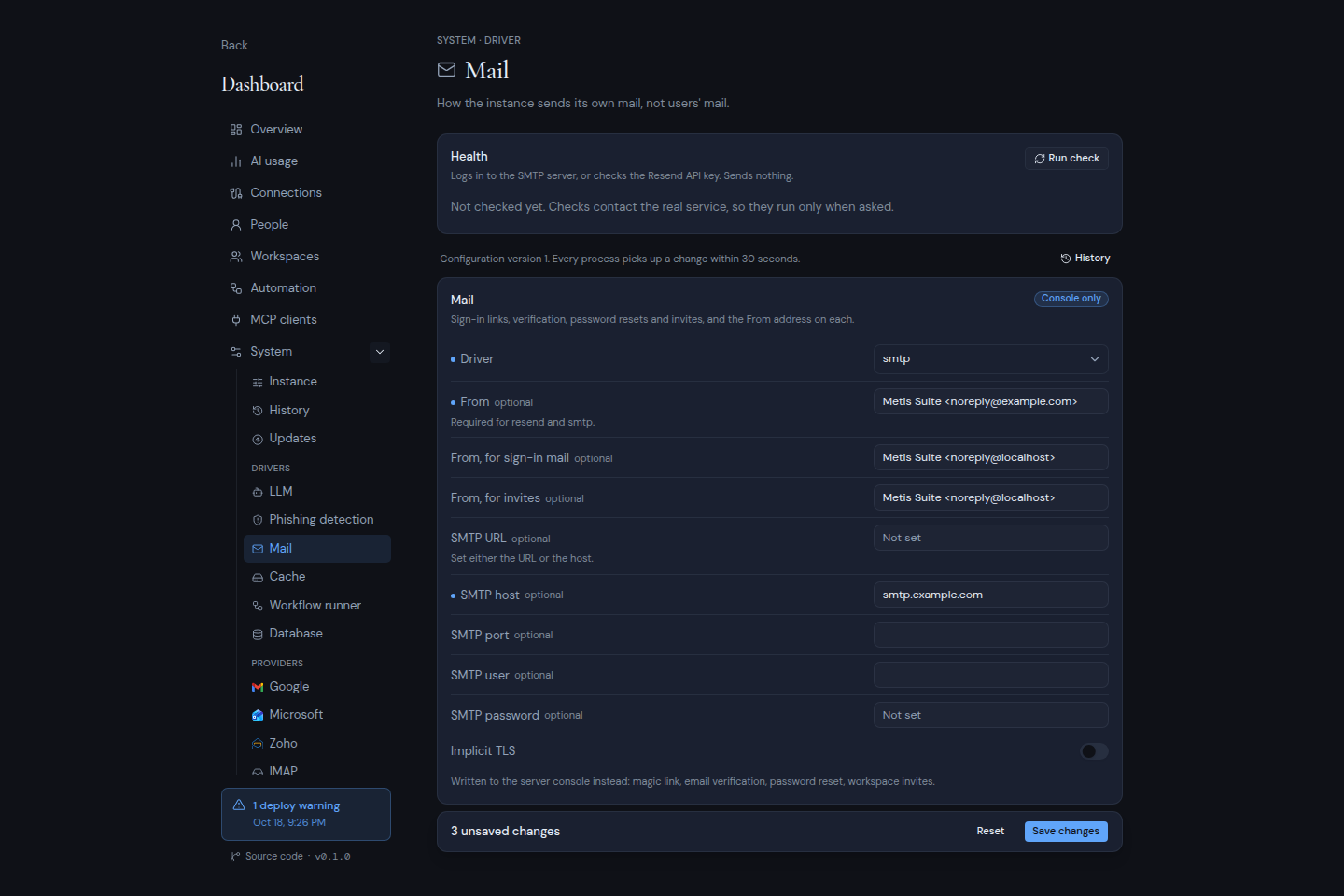This screenshot has height=896, width=1344.
Task: Click the Updates icon in sidebar
Action: click(x=258, y=440)
